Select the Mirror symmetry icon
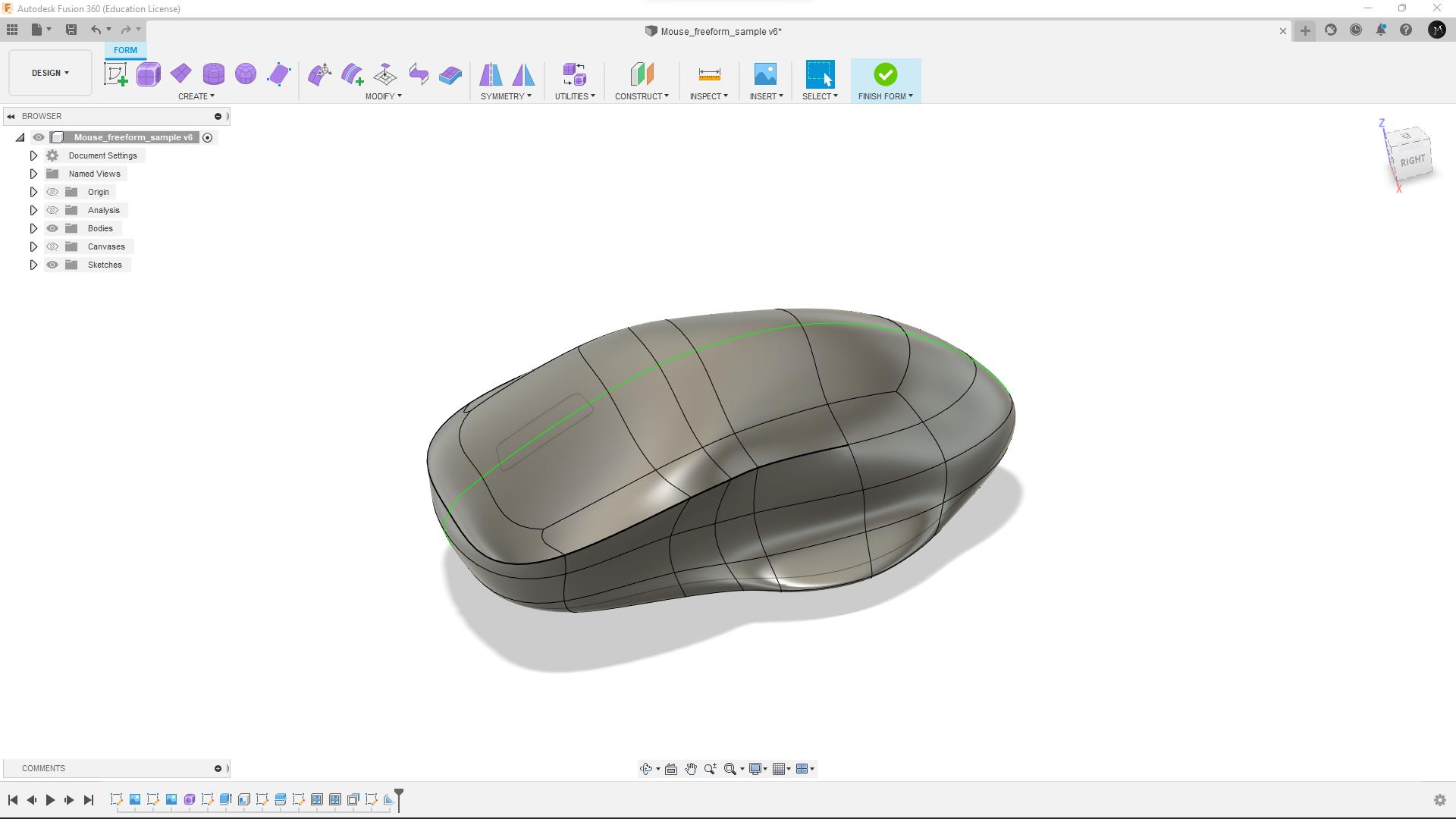 coord(491,74)
